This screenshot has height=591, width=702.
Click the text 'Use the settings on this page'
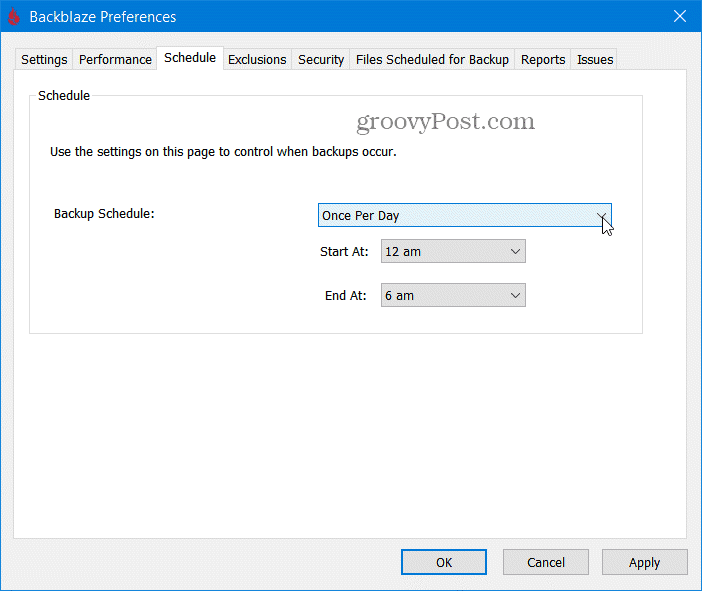tap(133, 152)
